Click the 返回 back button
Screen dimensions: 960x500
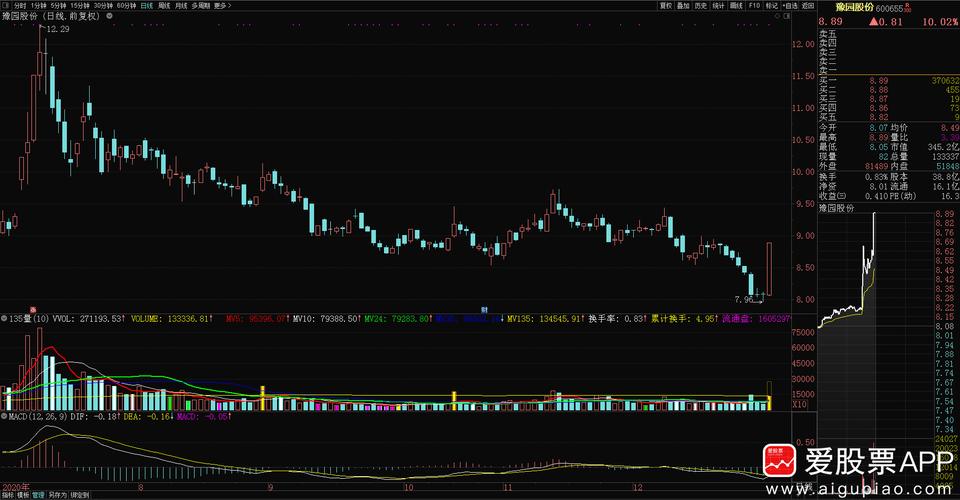808,6
